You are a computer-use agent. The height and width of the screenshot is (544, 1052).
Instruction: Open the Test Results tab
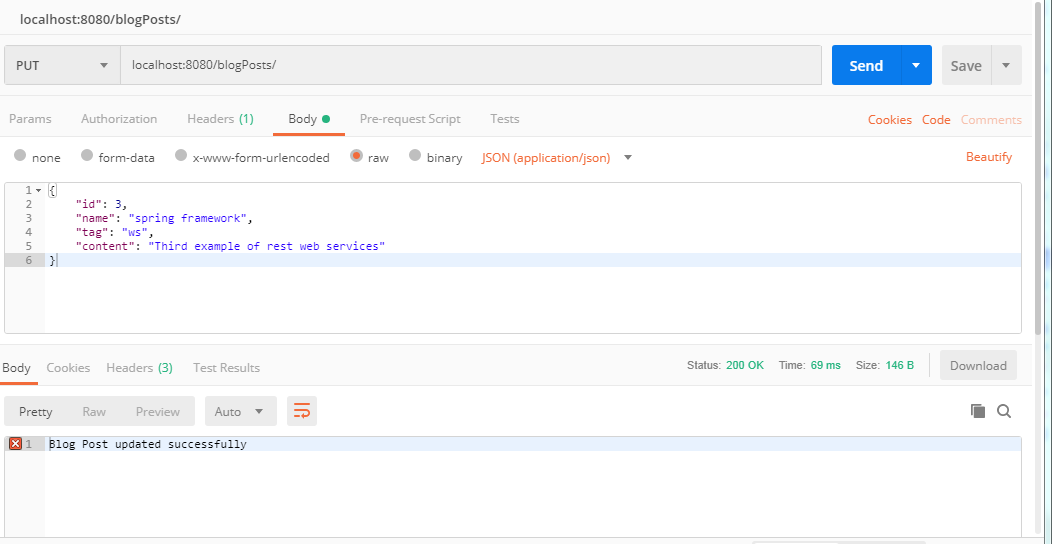tap(226, 368)
